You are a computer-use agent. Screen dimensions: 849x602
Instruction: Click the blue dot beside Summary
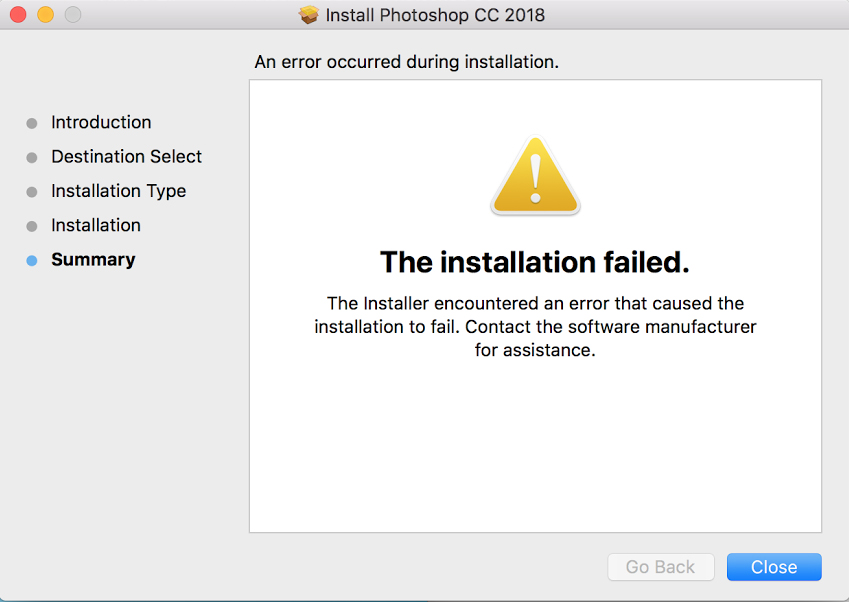[33, 260]
